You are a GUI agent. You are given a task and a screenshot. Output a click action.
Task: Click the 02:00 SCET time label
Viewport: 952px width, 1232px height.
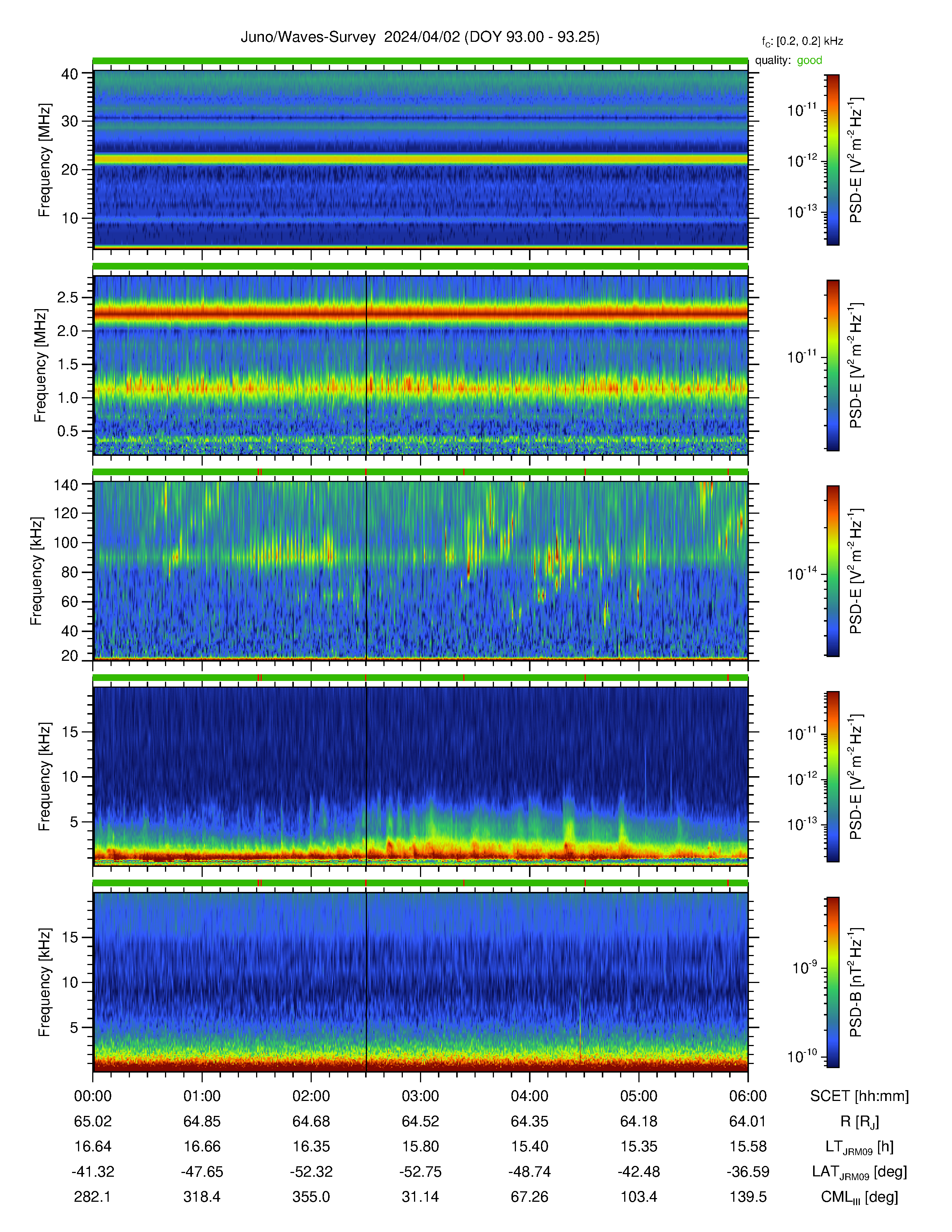[x=311, y=1096]
